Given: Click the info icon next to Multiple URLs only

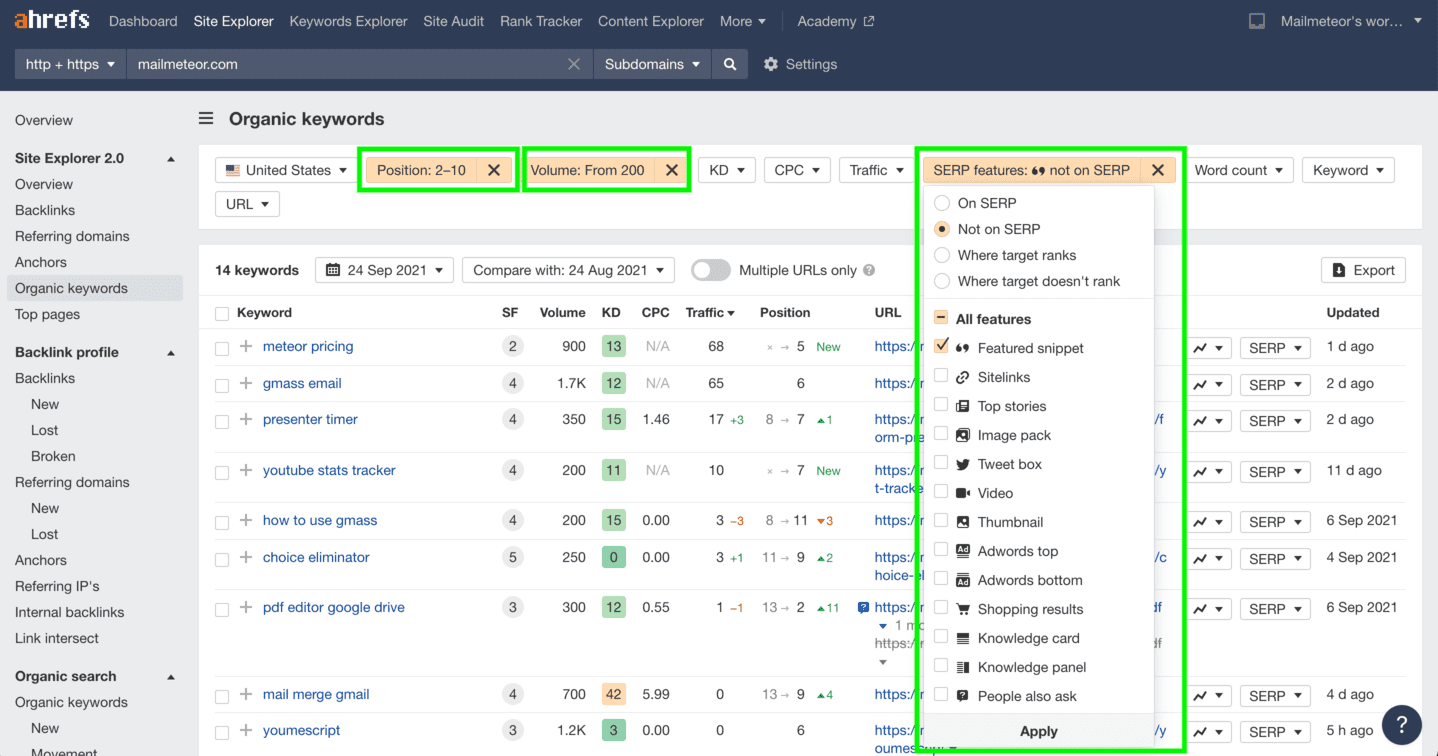Looking at the screenshot, I should (x=869, y=270).
